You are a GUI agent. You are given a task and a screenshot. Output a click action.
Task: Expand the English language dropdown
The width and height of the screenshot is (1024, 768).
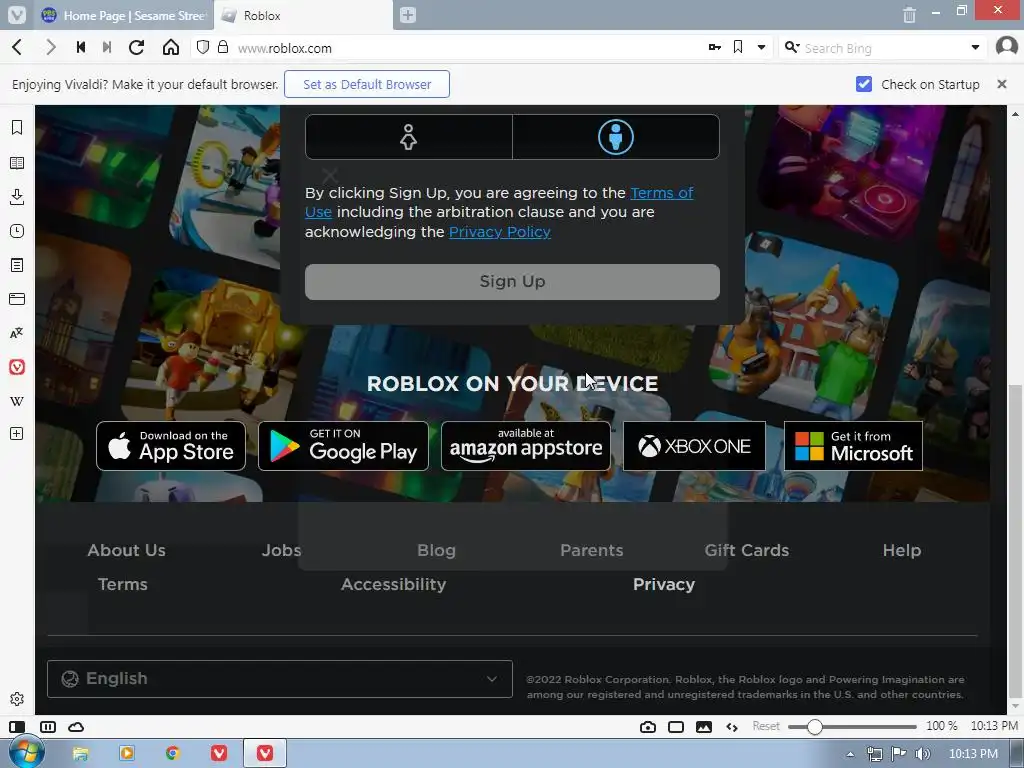(x=280, y=679)
